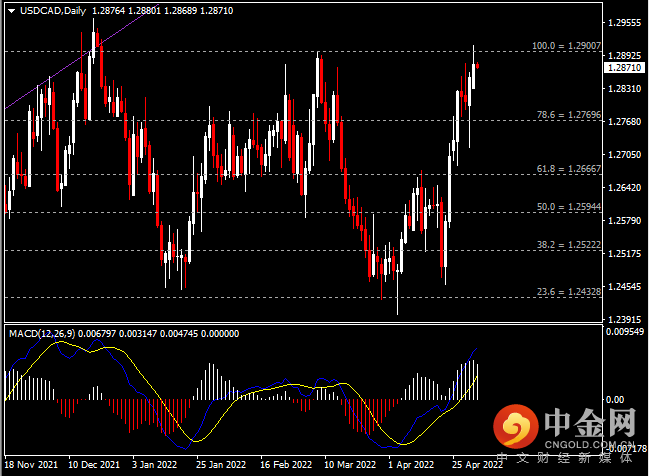Screen dimensions: 650x476
Task: Select the 38.2 = 1.25222 Fibonacci level
Action: coord(569,245)
